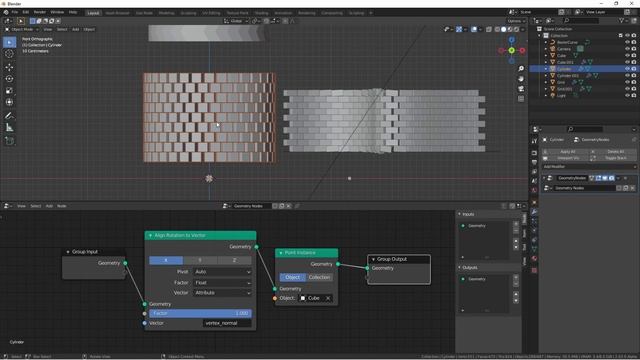Open the Window menu

pos(57,12)
